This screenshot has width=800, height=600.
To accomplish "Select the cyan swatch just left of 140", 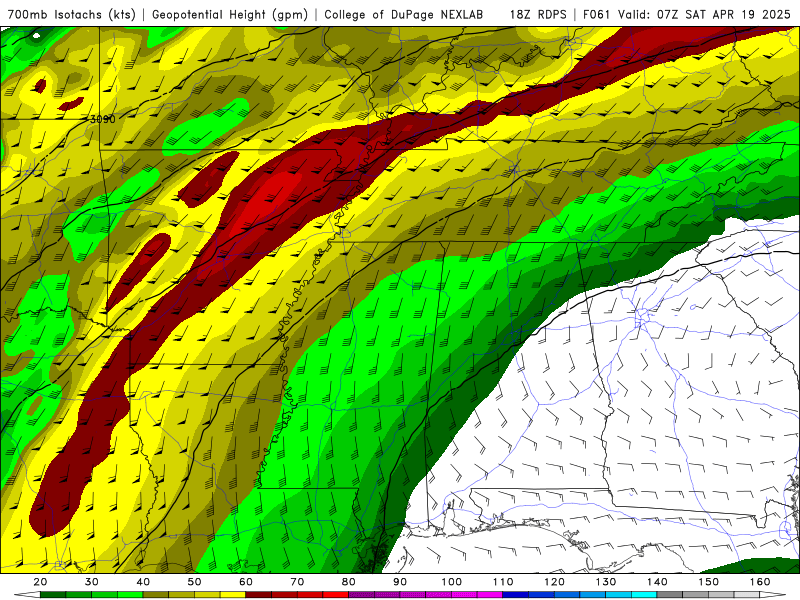I will (644, 595).
